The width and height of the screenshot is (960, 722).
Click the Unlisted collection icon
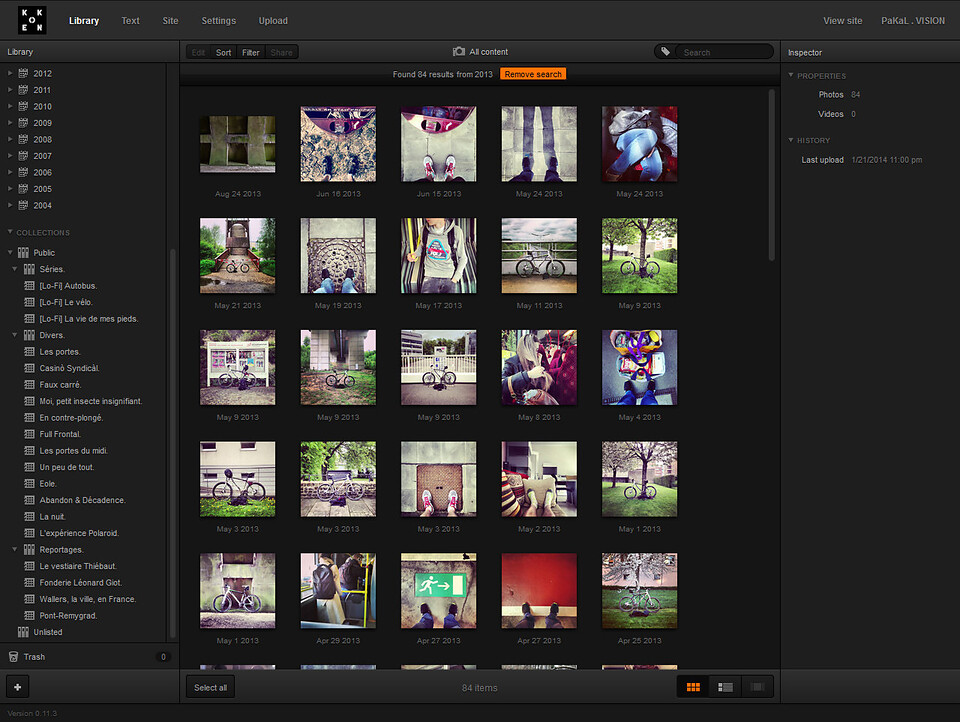pyautogui.click(x=23, y=632)
